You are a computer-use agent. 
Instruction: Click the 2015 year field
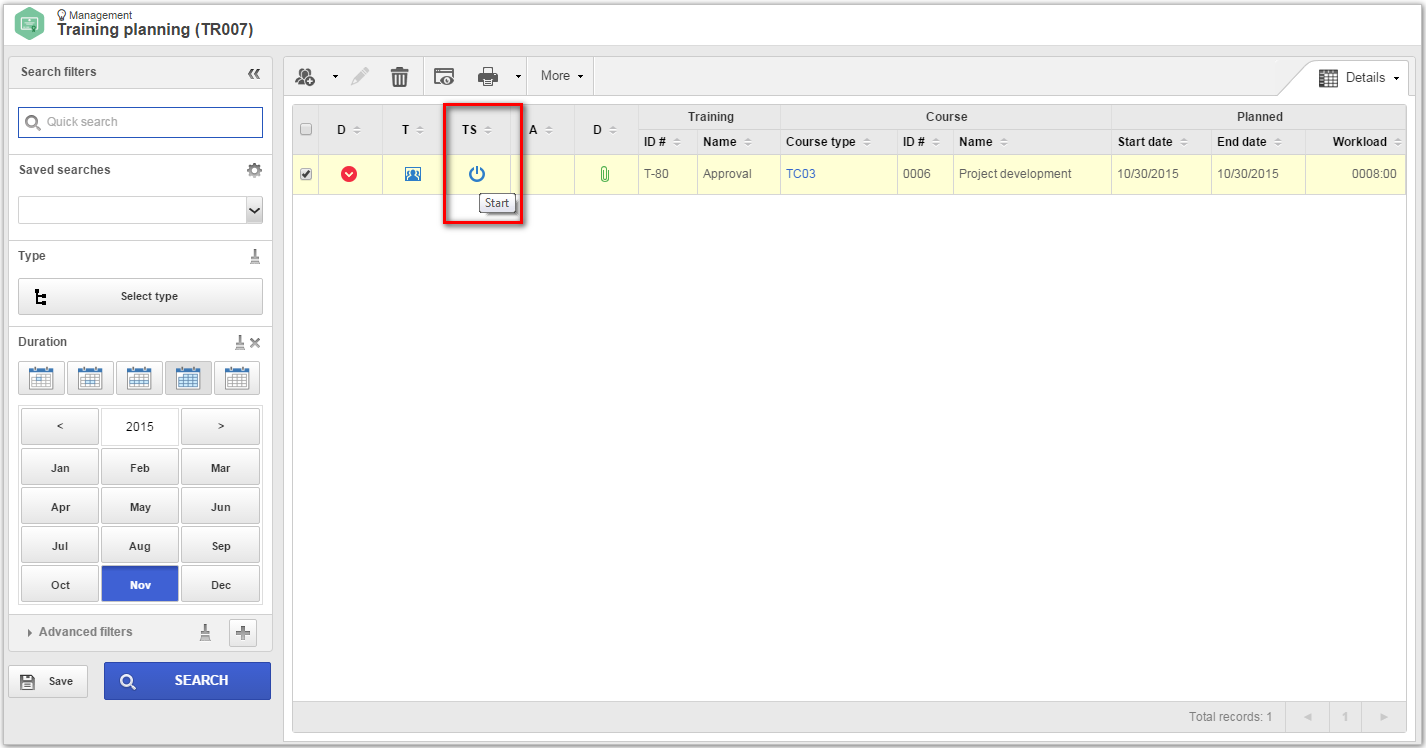point(140,427)
